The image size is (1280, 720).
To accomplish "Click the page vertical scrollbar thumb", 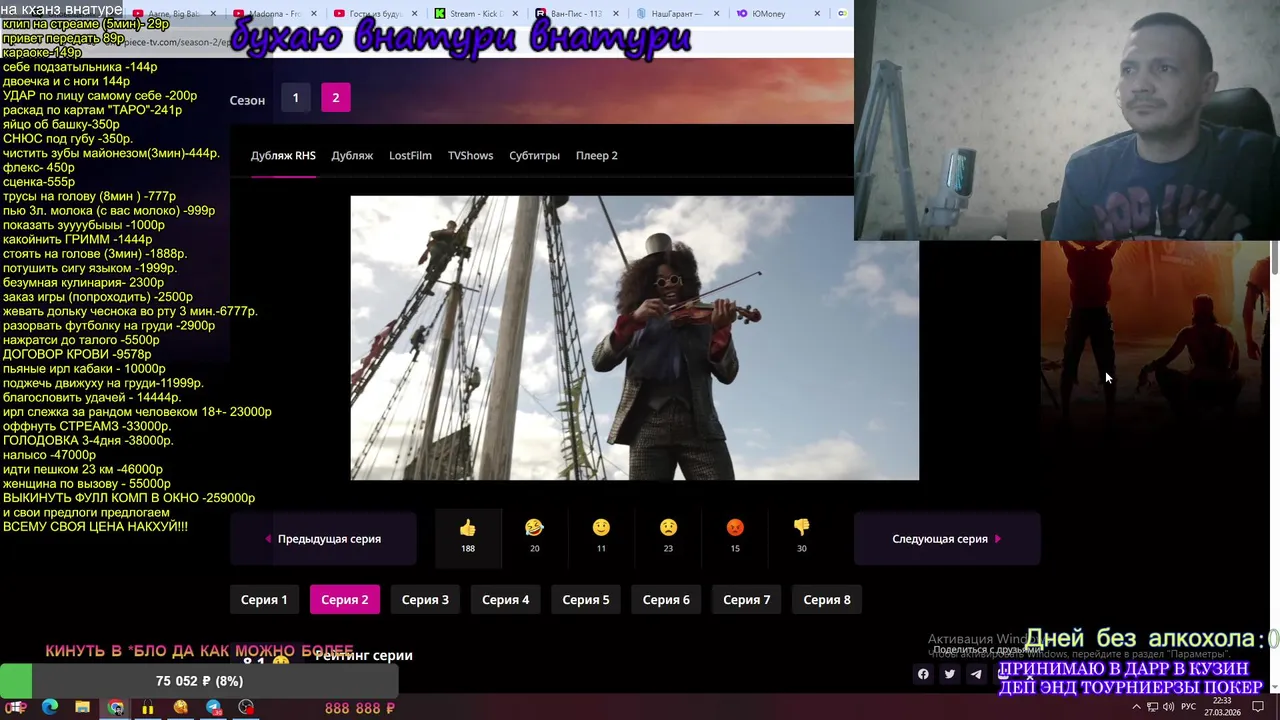I will pos(1274,259).
